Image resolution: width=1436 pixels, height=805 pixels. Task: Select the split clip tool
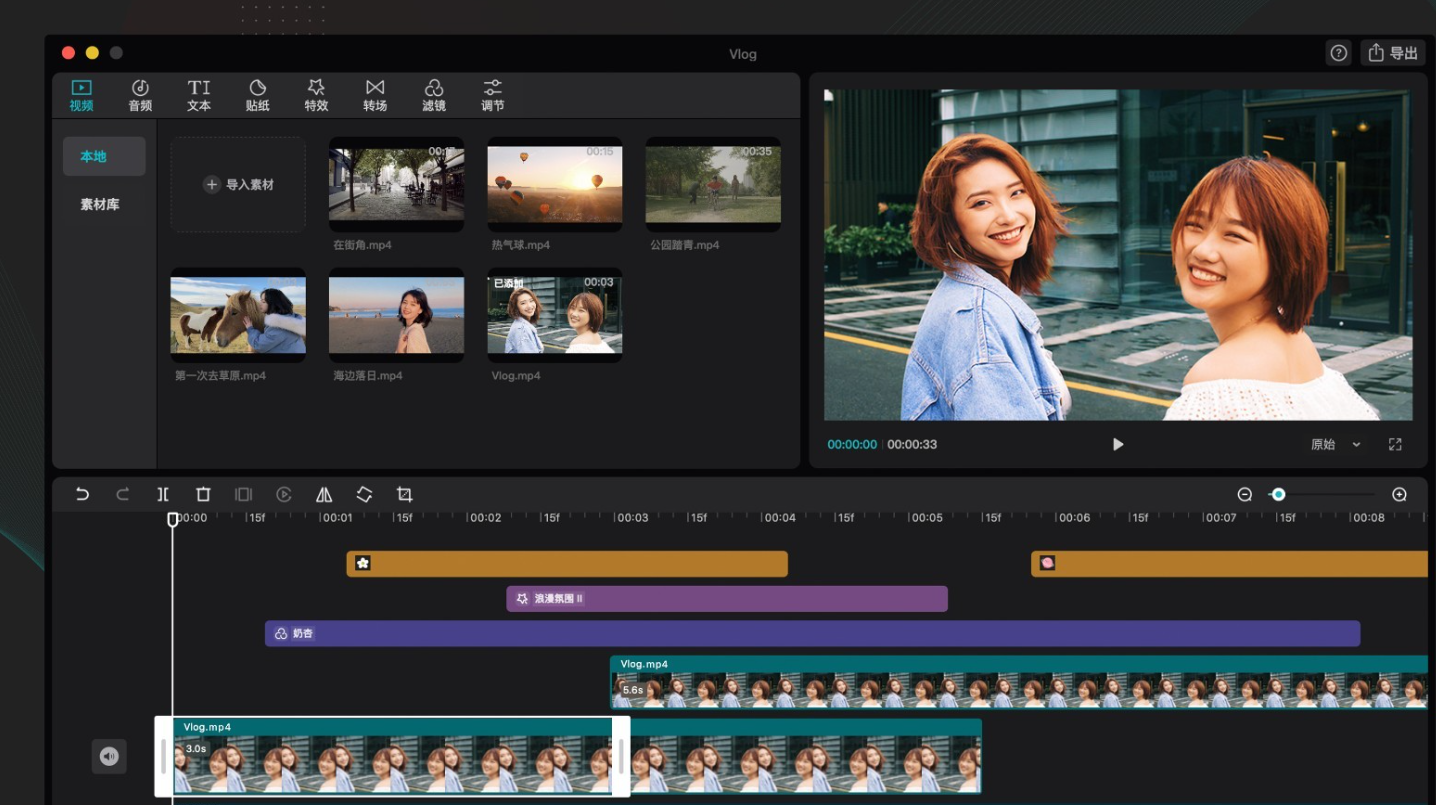coord(163,494)
